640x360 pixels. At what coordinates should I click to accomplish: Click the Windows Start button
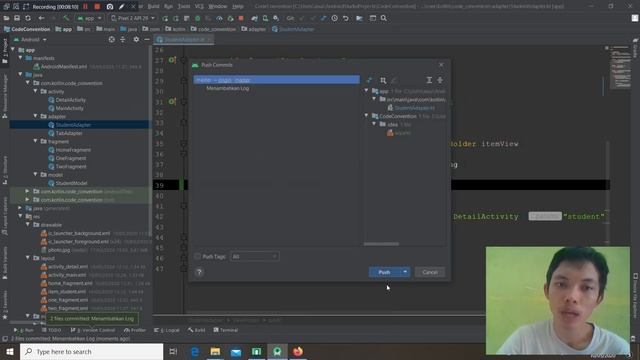10,351
